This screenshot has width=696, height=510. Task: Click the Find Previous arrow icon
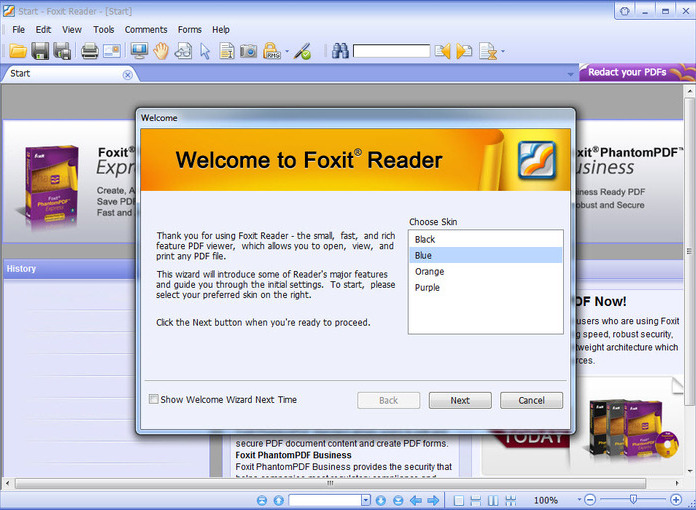coord(443,51)
